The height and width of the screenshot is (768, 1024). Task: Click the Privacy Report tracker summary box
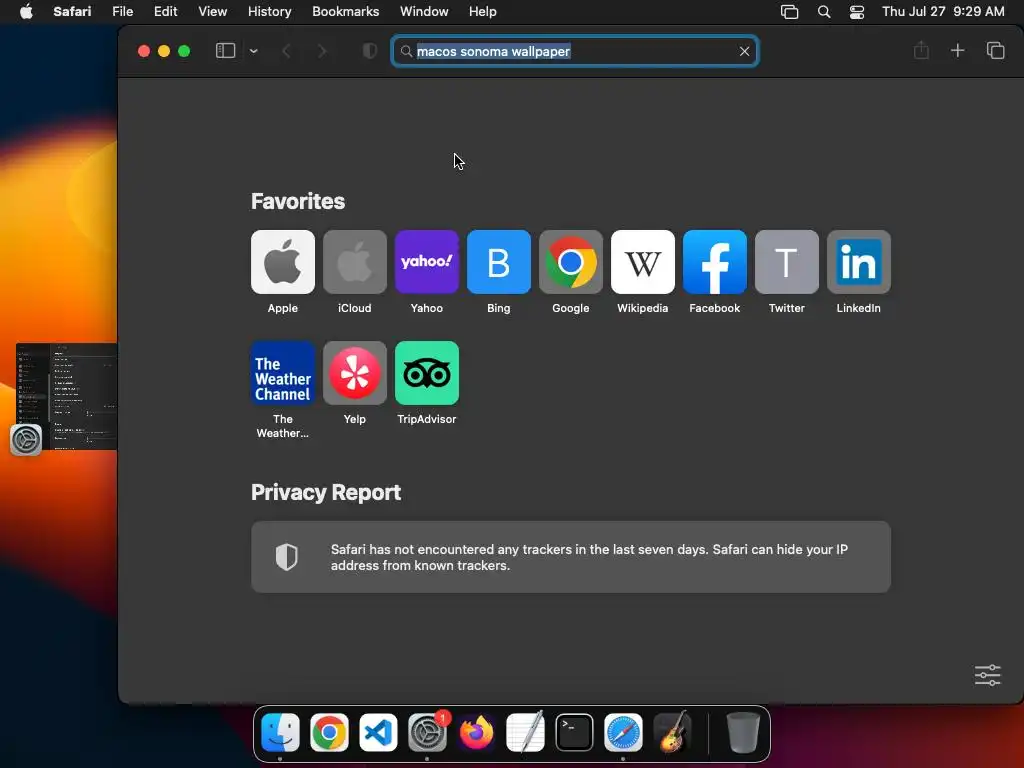[571, 557]
